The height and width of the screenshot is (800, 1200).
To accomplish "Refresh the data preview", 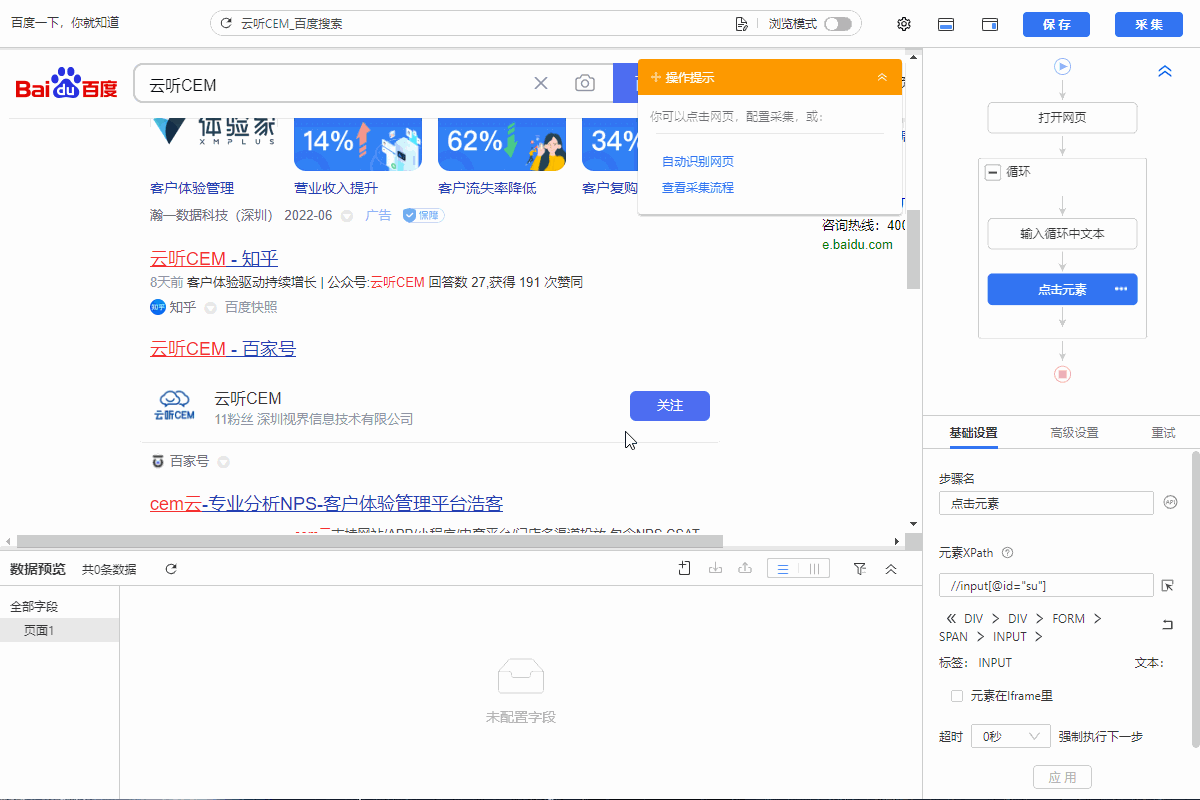I will click(x=171, y=569).
